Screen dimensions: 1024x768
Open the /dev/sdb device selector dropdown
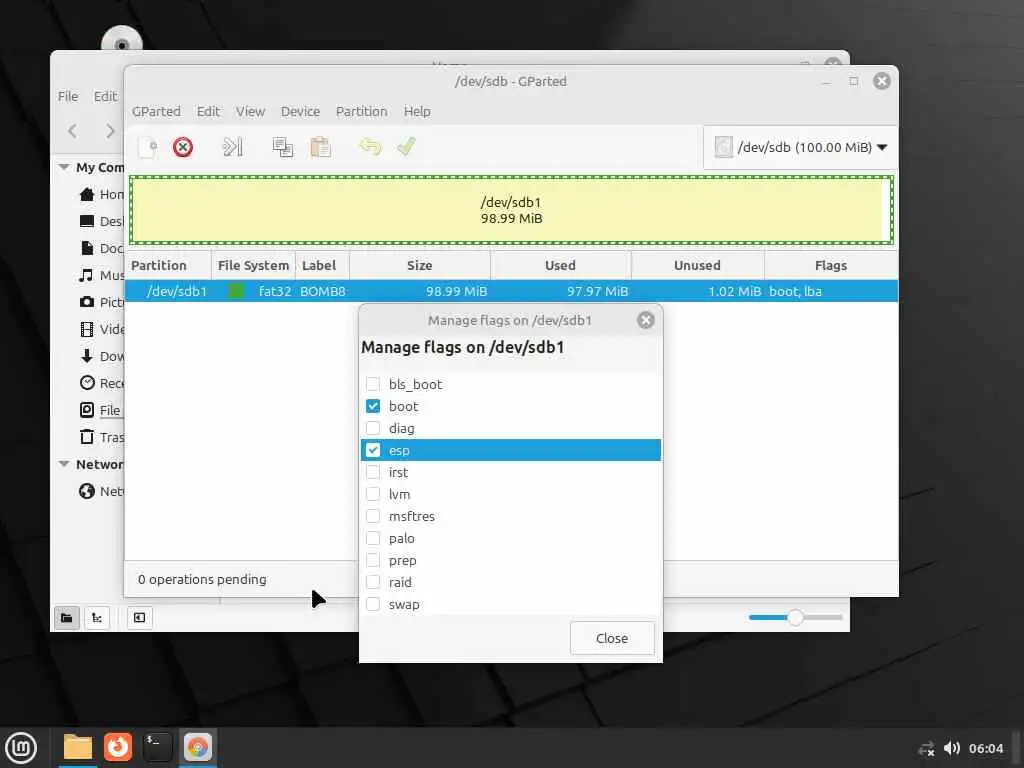800,148
